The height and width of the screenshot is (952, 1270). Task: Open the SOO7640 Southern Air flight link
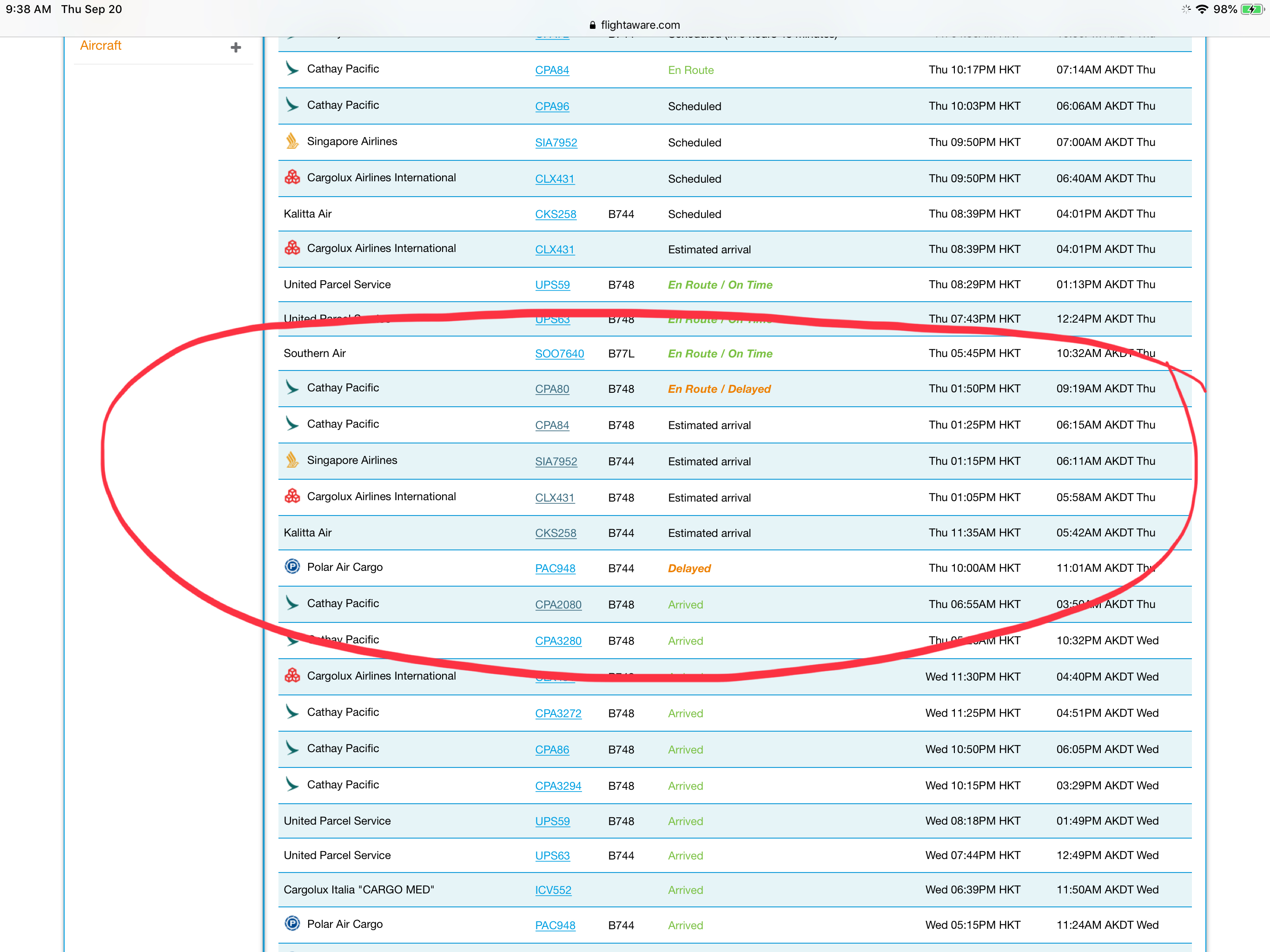[559, 354]
